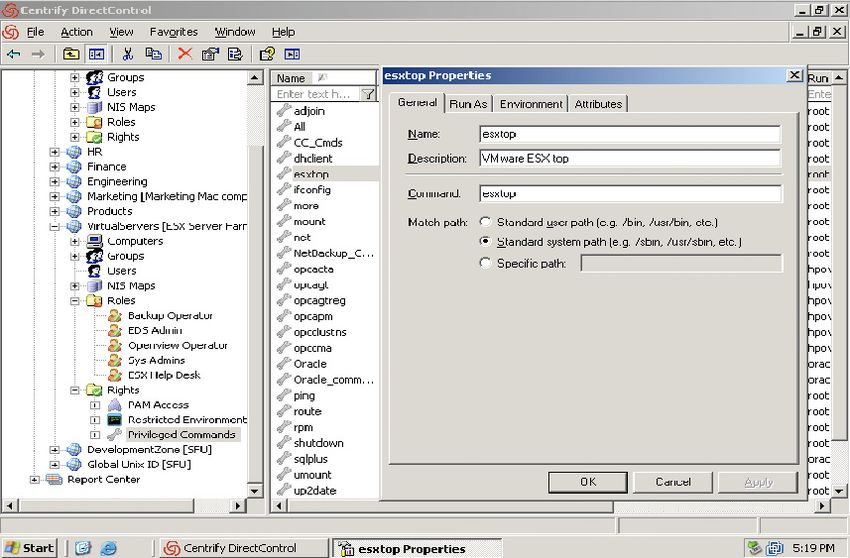Expand the HR zone node
This screenshot has height=558, width=850.
[54, 152]
